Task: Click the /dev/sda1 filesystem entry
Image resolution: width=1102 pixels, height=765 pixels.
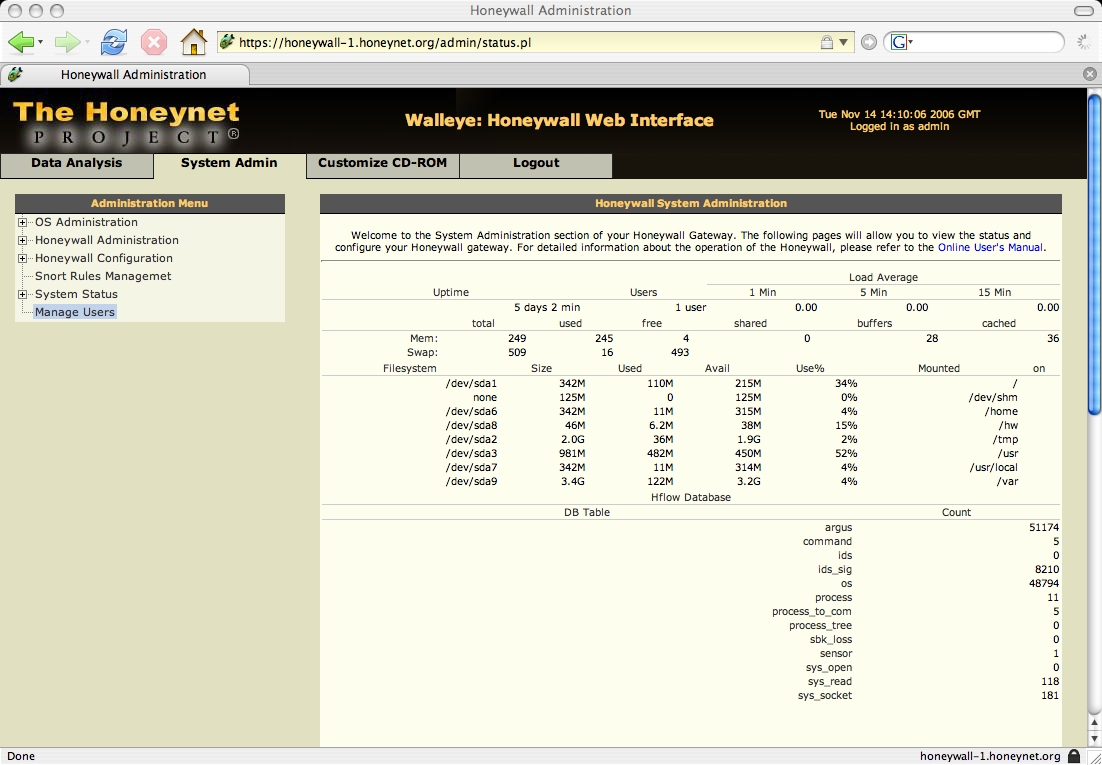Action: tap(472, 383)
